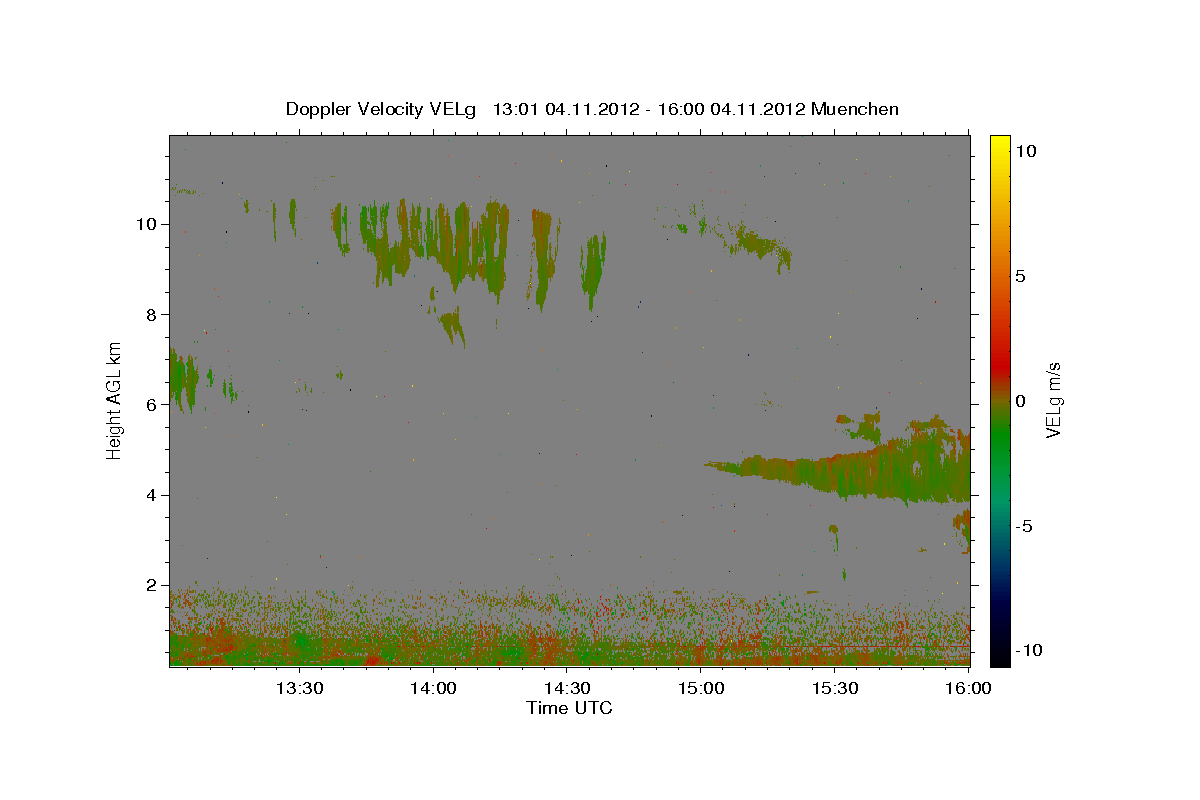Click the '14:30' time tick label
The image size is (1200, 800).
click(566, 689)
